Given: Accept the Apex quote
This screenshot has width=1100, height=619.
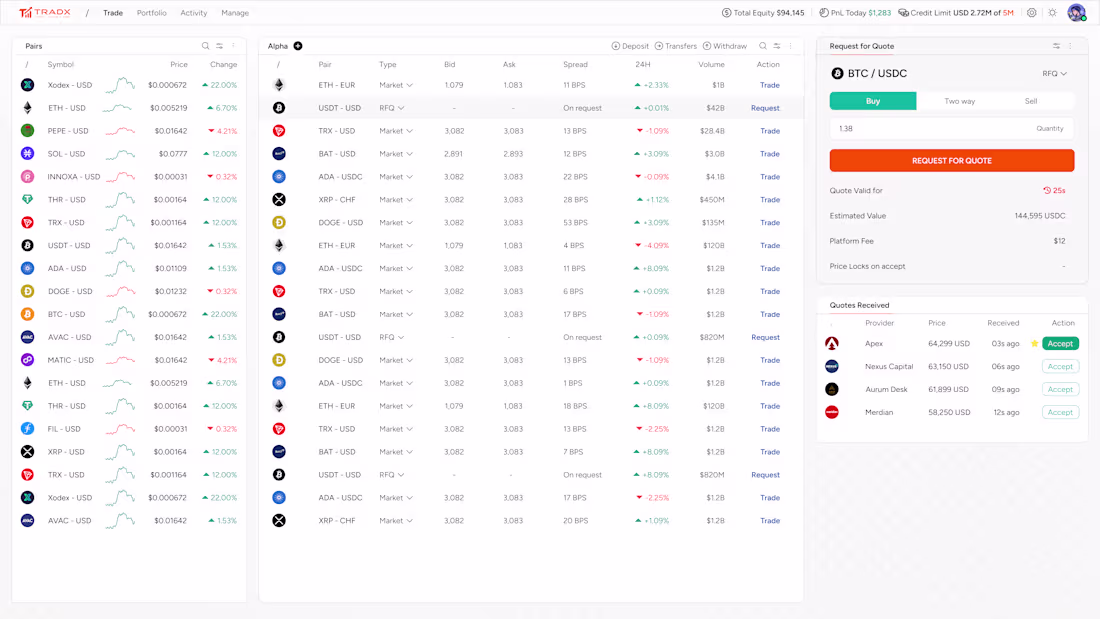Looking at the screenshot, I should pyautogui.click(x=1060, y=343).
